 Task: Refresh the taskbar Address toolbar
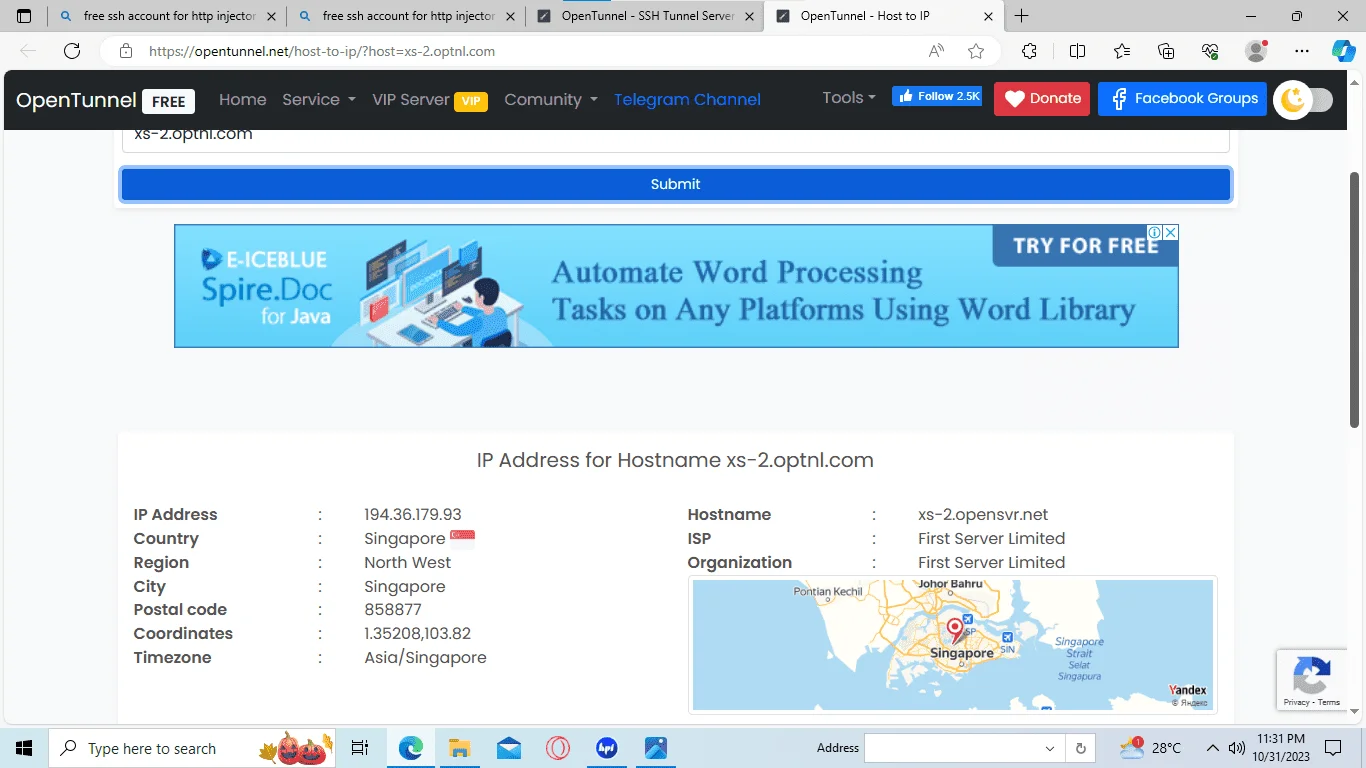tap(1080, 748)
